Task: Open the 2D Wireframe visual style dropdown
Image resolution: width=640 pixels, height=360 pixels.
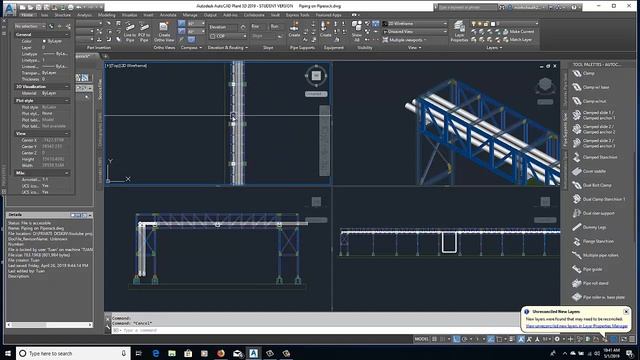Action: (415, 24)
